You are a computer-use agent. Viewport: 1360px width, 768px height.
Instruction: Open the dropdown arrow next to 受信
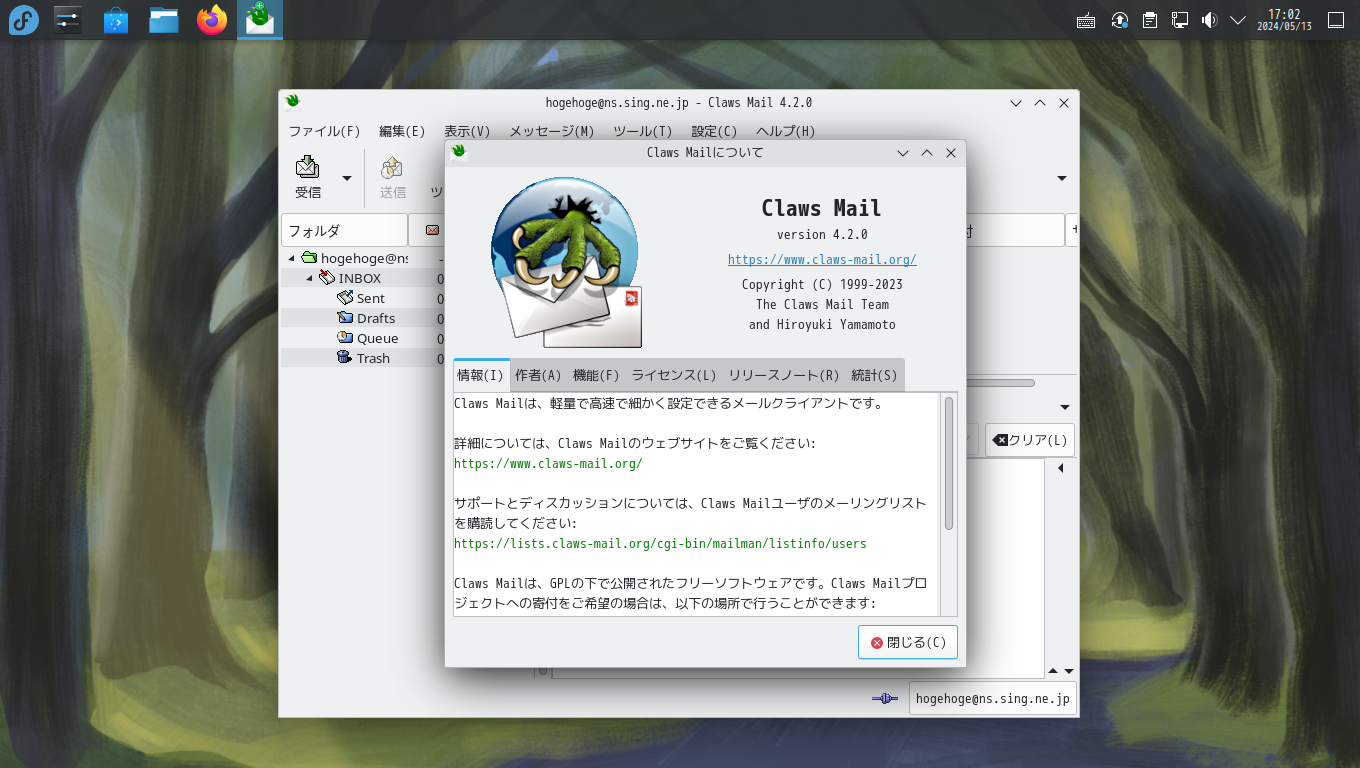[347, 178]
